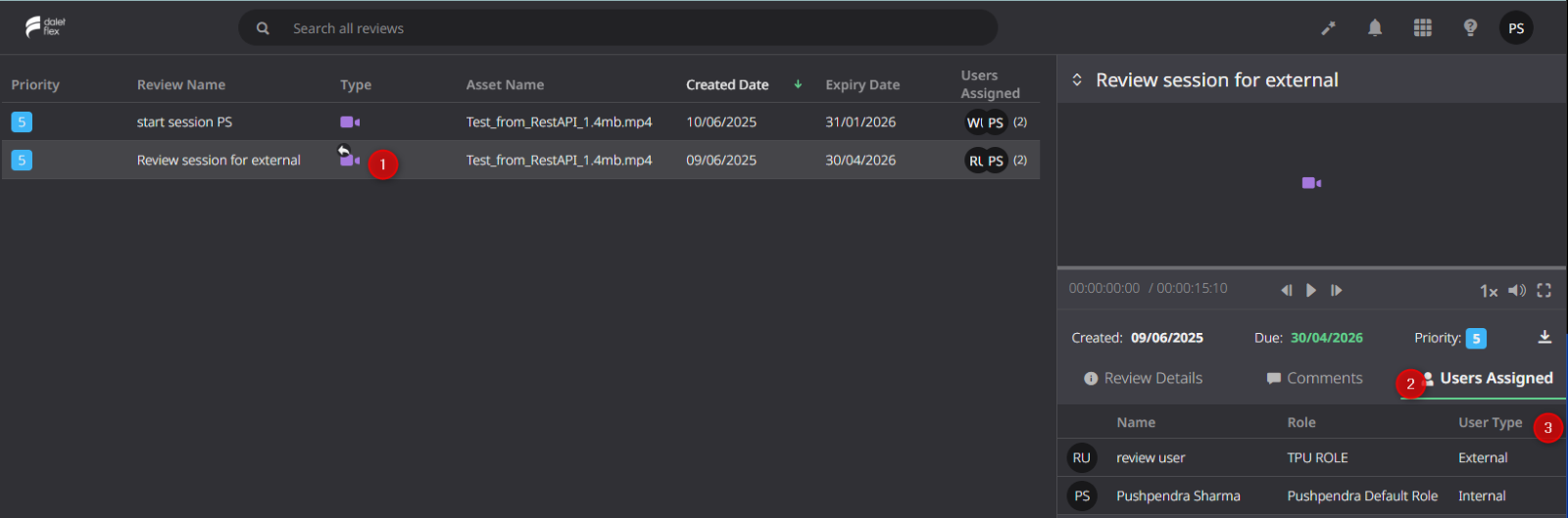1568x518 pixels.
Task: Open the PS user profile avatar
Action: coord(1516,28)
